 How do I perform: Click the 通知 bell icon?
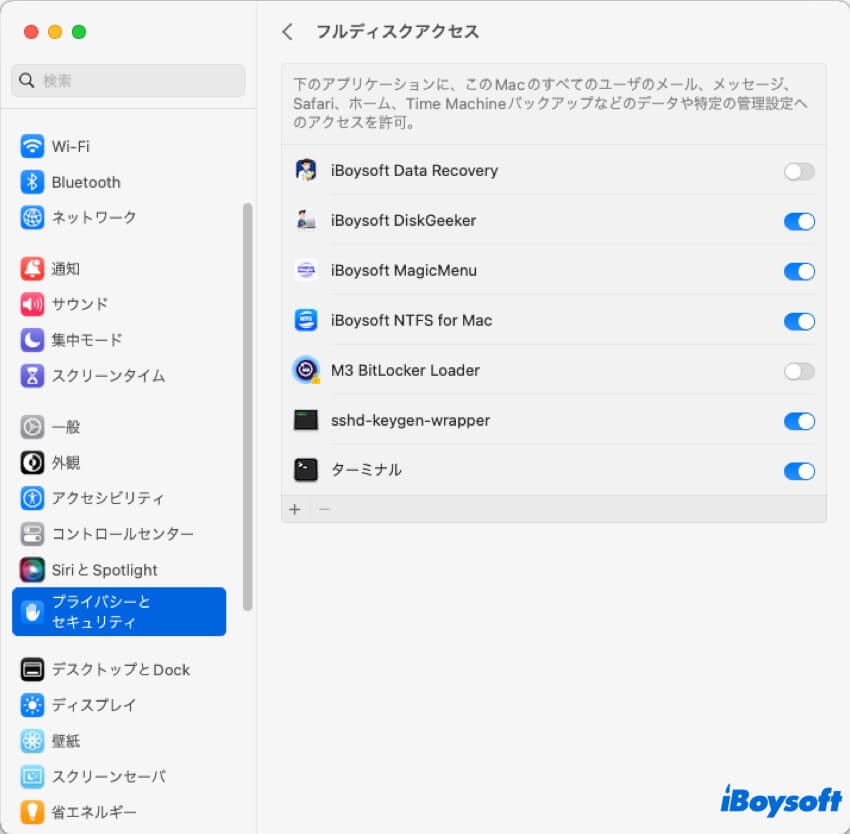[32, 268]
